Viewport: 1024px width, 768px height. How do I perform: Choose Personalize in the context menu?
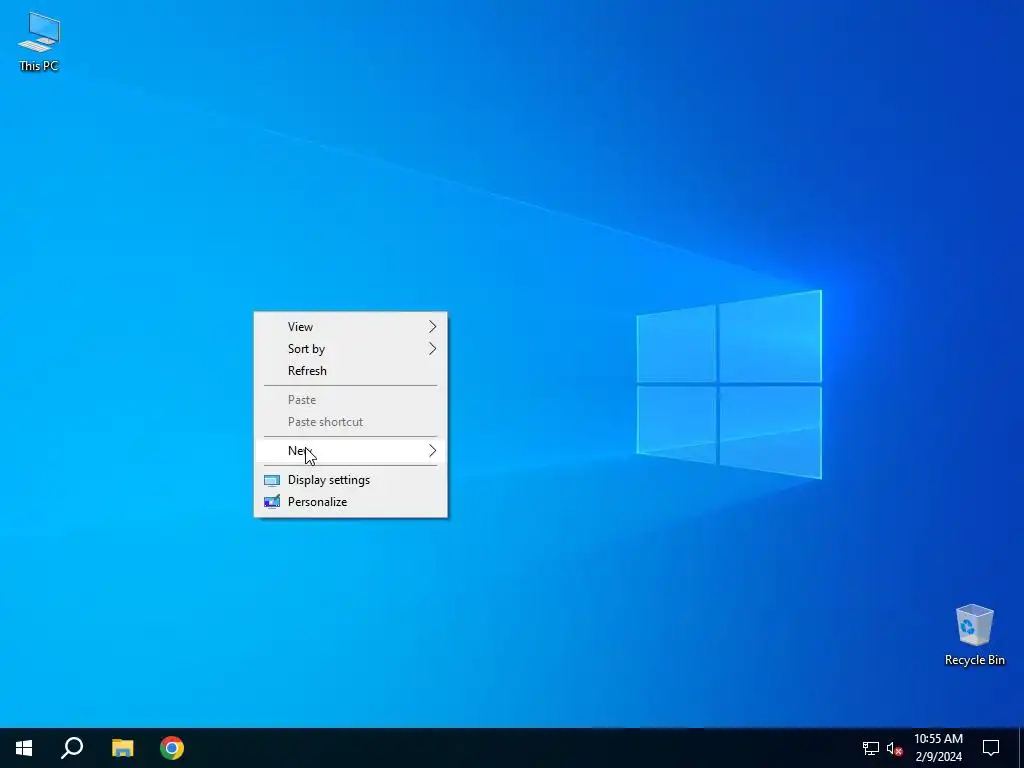(351, 502)
